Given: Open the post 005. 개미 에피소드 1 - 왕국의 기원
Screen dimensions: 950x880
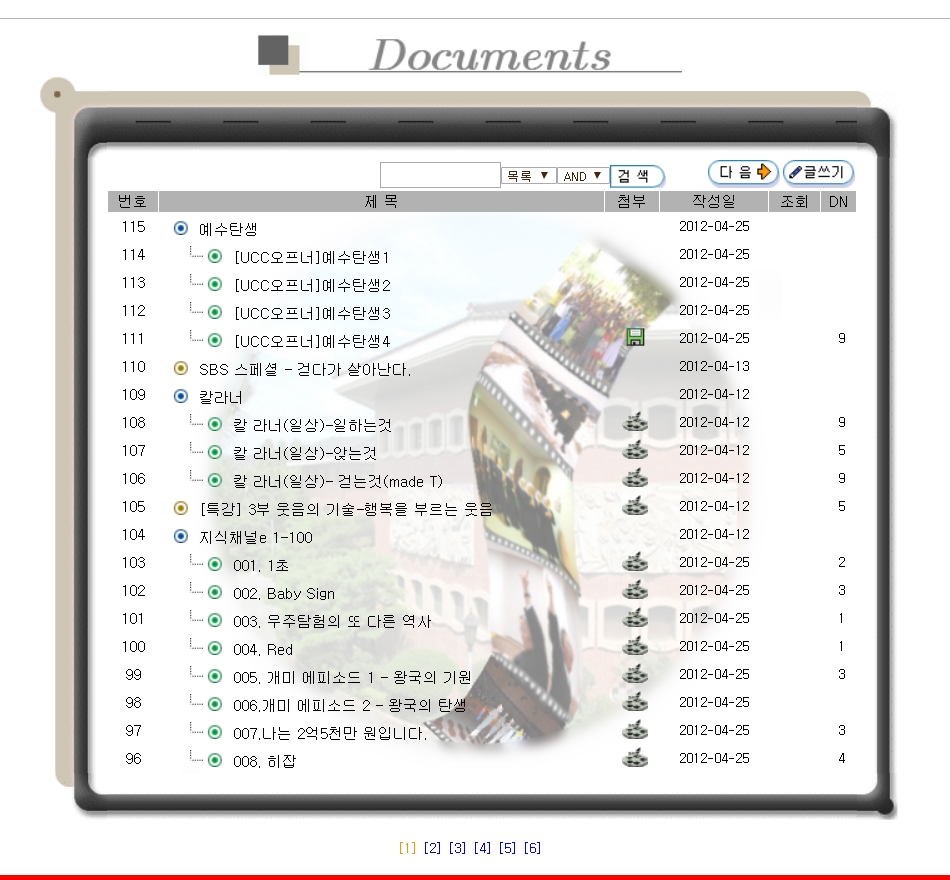Looking at the screenshot, I should (x=352, y=677).
